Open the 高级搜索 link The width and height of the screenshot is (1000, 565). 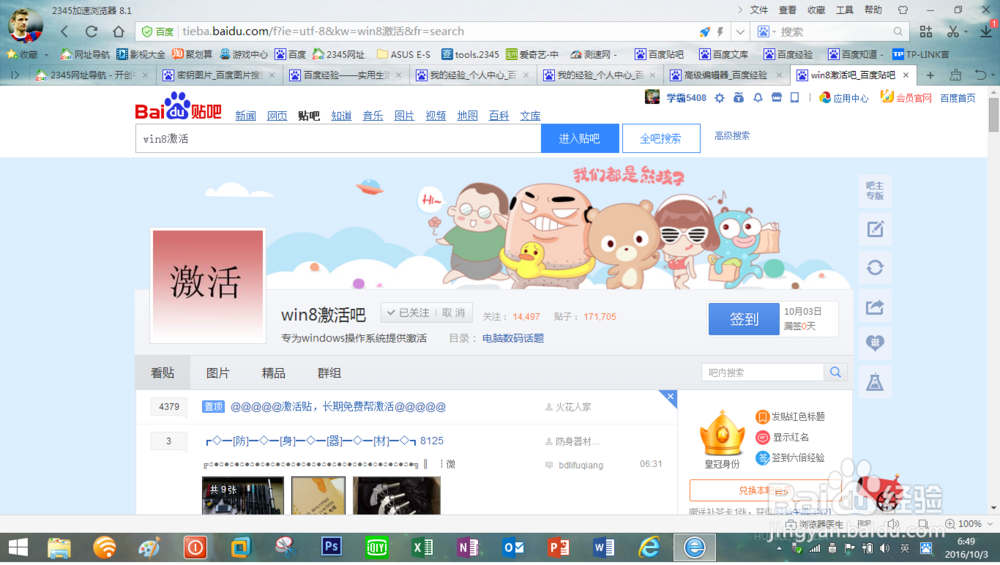(732, 136)
